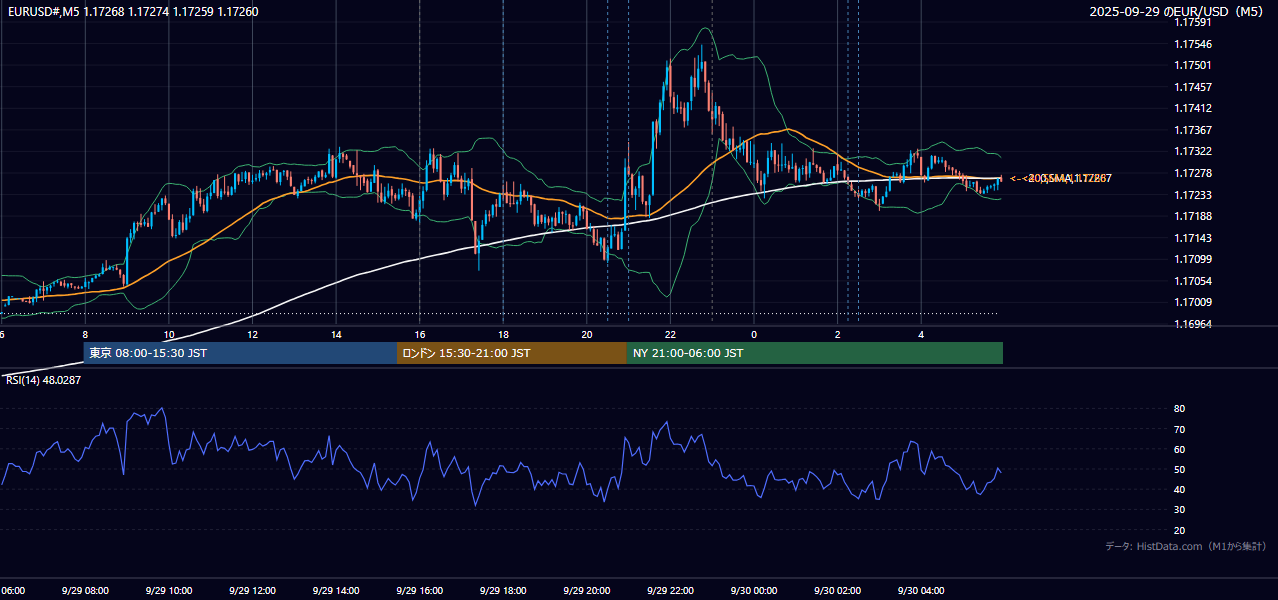Screen dimensions: 1278x600
Task: Click price level 1.17099 on the axis
Action: [1193, 259]
